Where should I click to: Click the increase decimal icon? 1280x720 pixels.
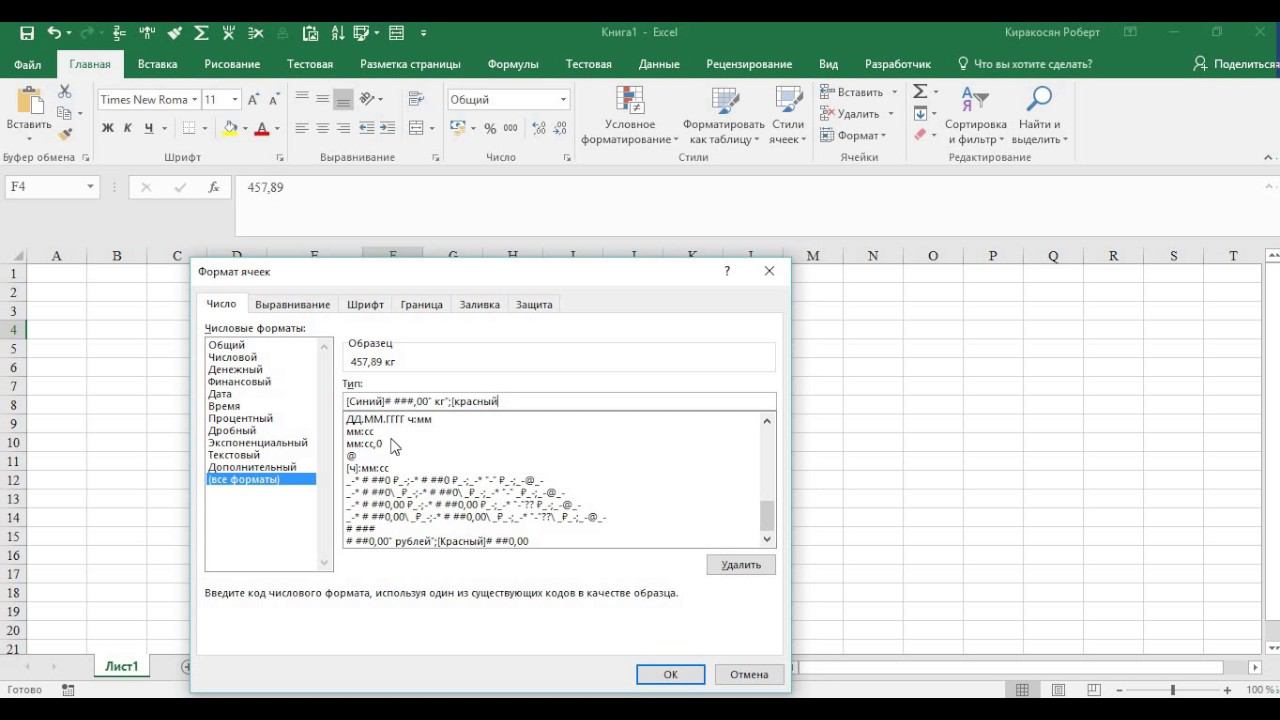[x=540, y=128]
